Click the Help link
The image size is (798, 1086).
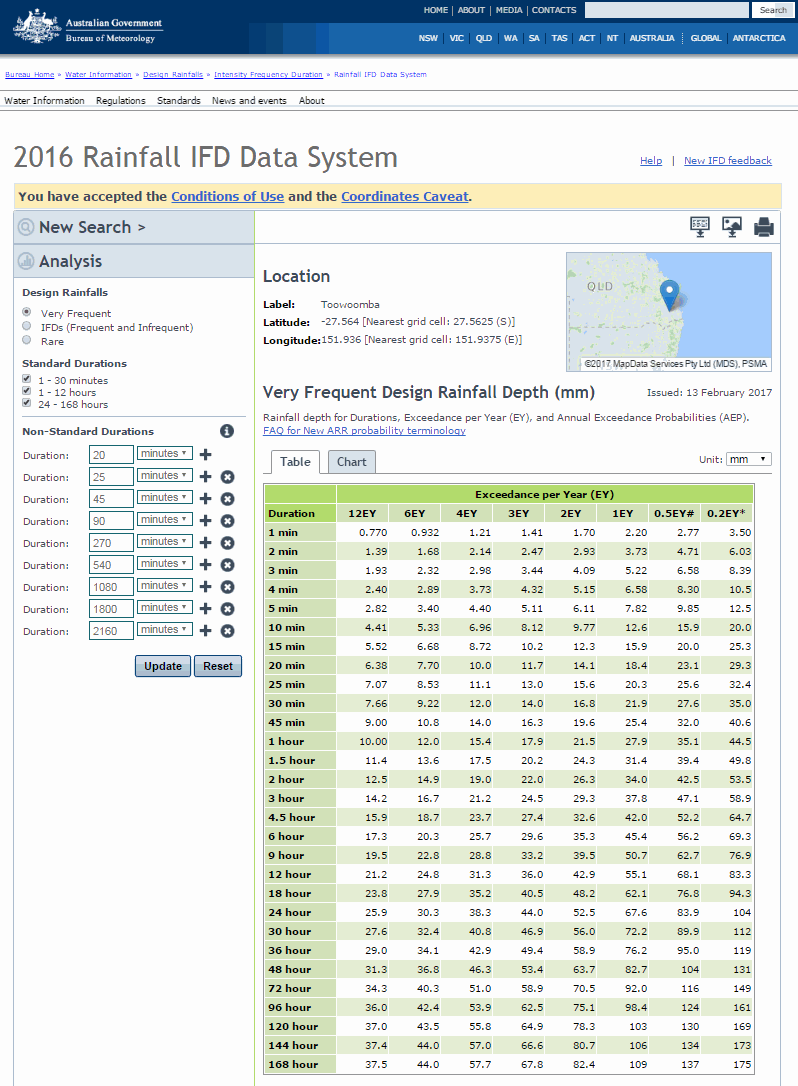click(650, 161)
